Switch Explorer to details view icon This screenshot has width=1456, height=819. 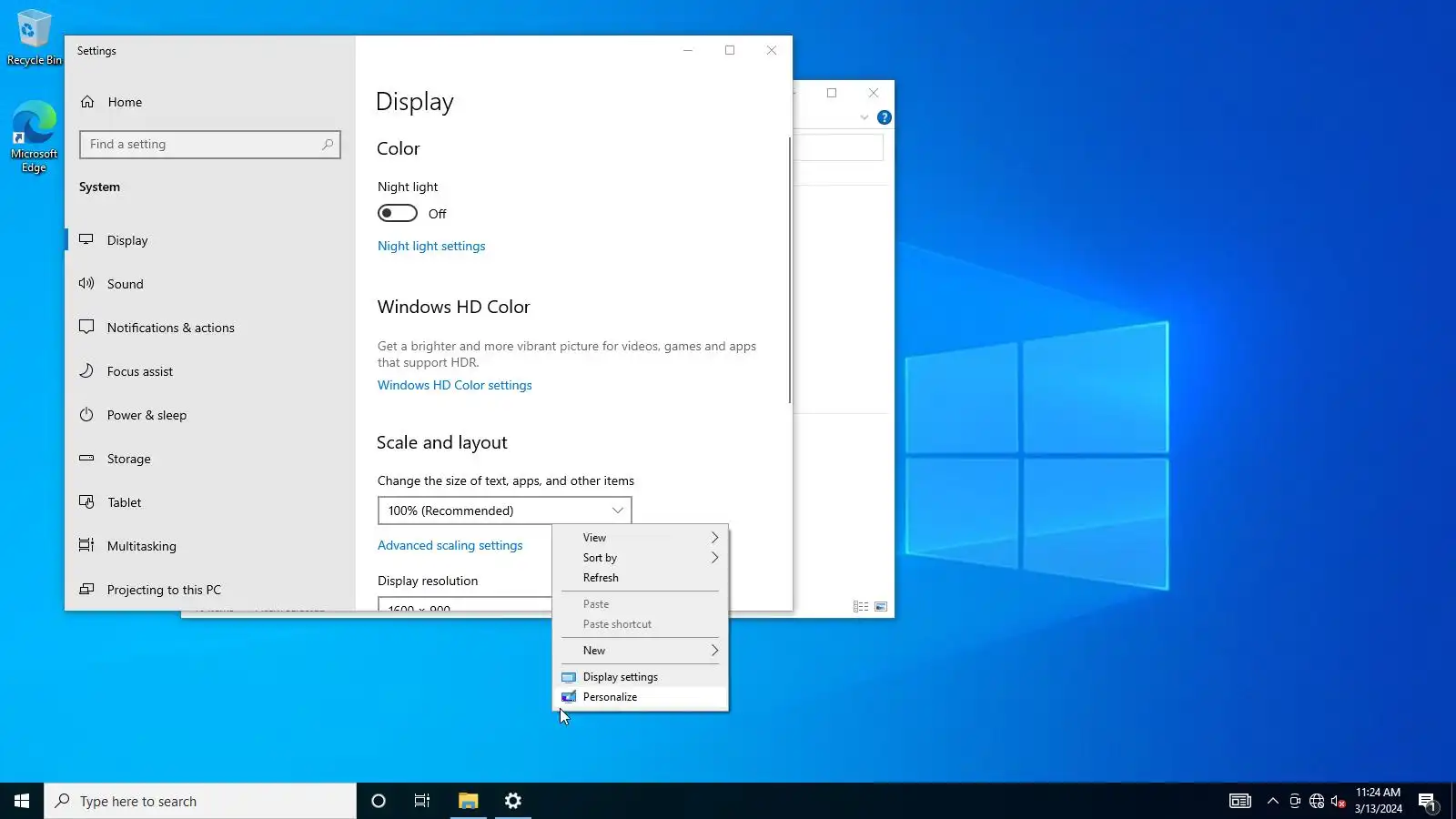pyautogui.click(x=861, y=606)
